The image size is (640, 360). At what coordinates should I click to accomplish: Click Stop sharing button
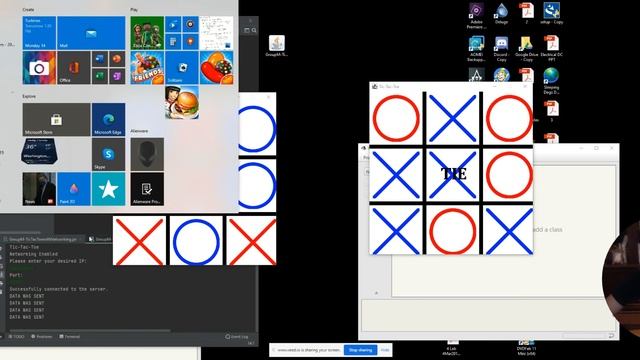click(x=360, y=350)
